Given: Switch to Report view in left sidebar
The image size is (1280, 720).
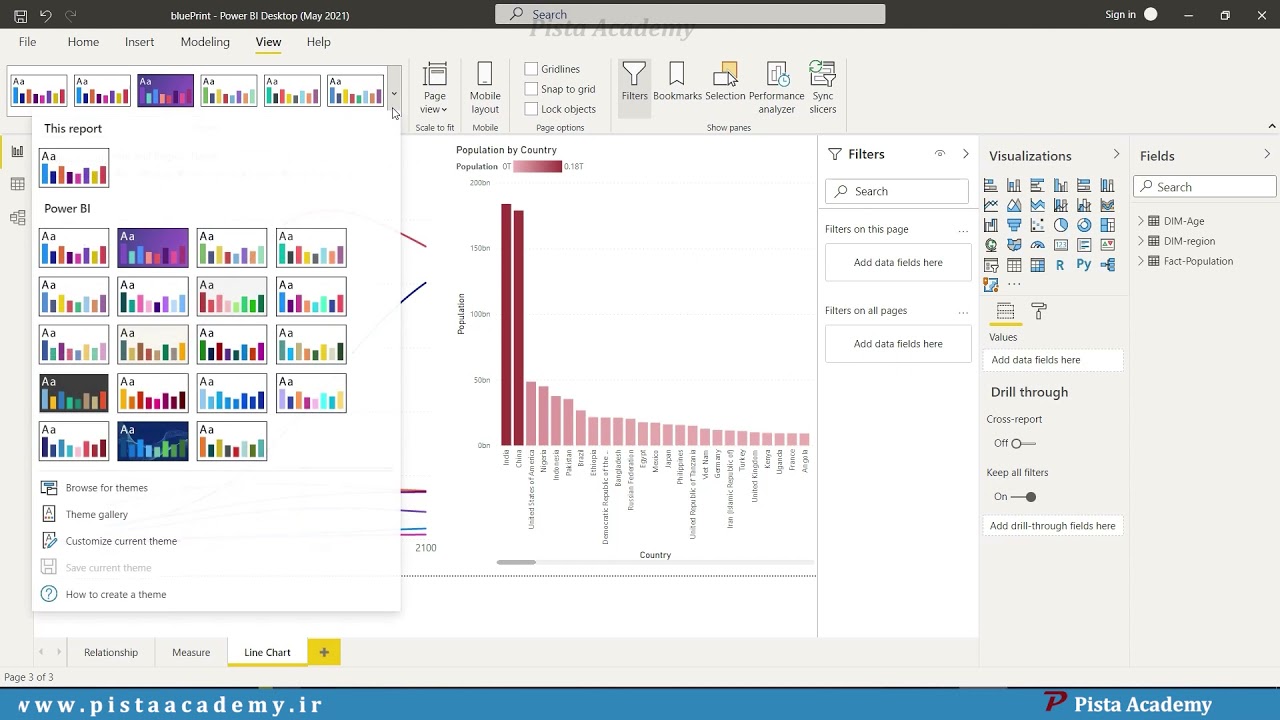Looking at the screenshot, I should (17, 152).
